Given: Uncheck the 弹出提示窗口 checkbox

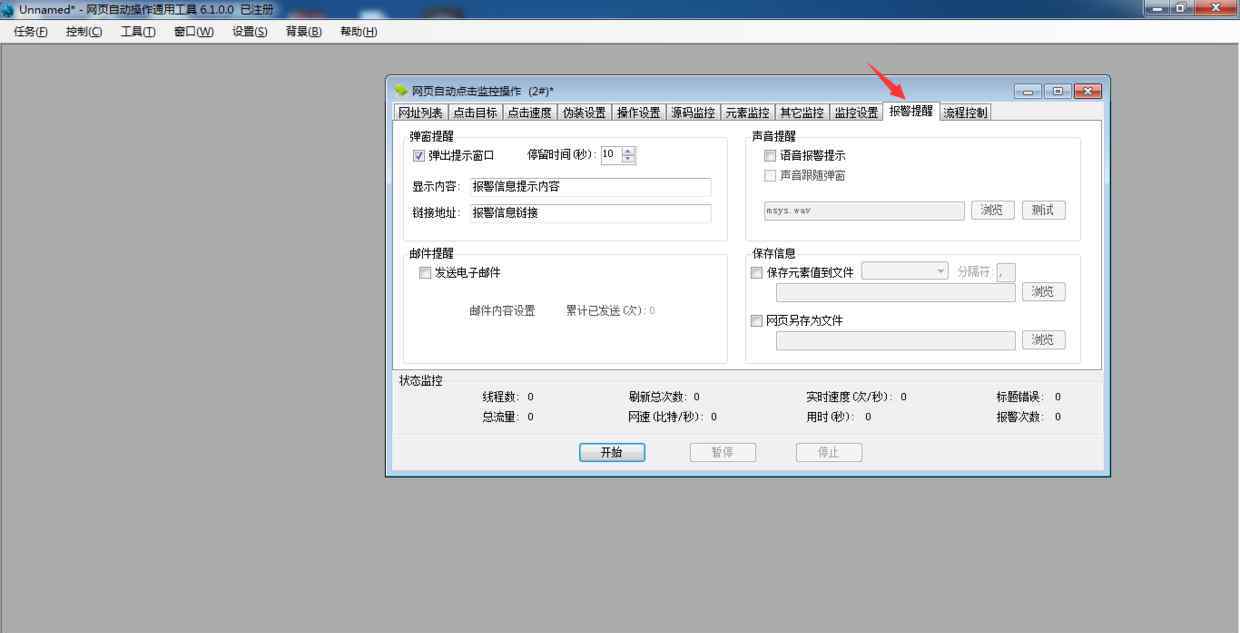Looking at the screenshot, I should tap(419, 155).
